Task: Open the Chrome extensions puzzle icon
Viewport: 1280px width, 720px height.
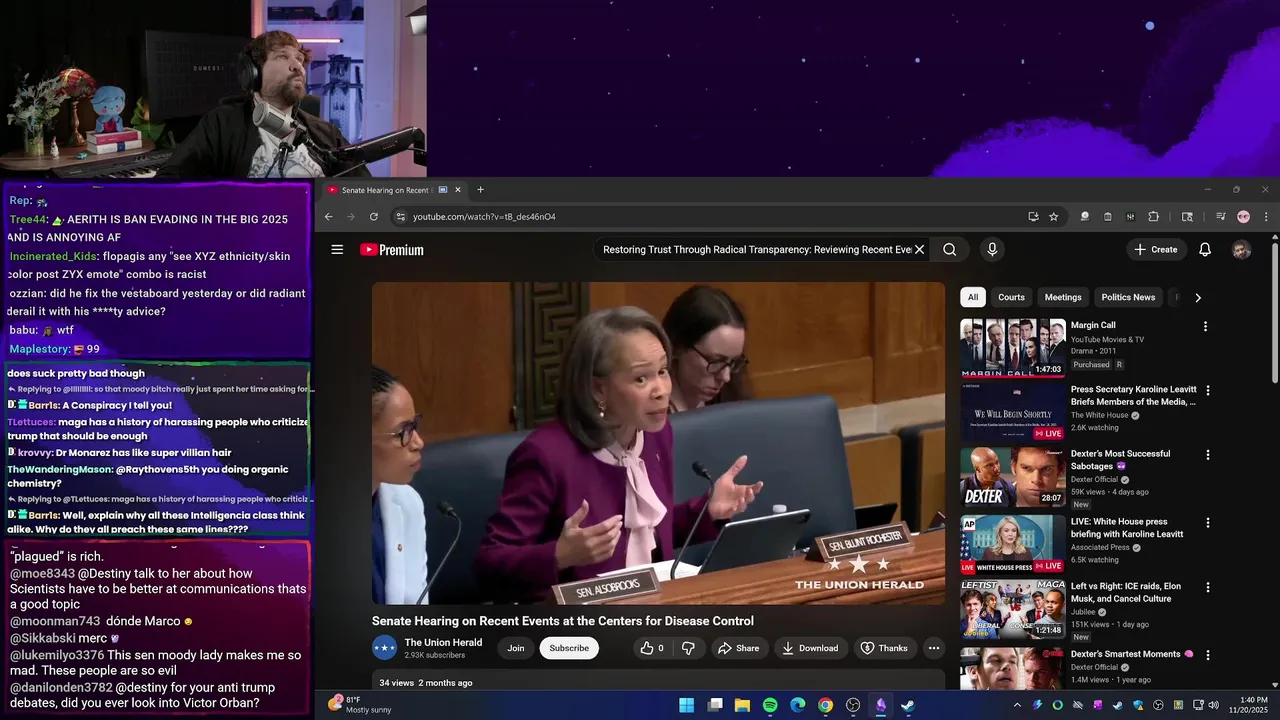Action: click(x=1153, y=217)
